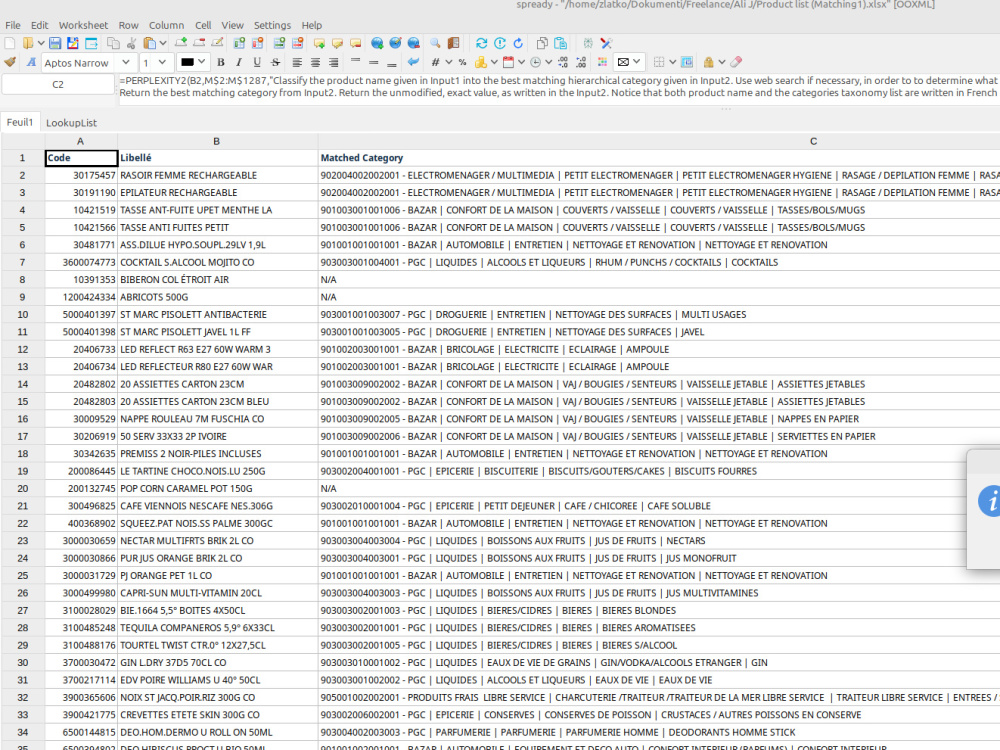This screenshot has height=750, width=1000.
Task: Toggle right horizontal alignment
Action: click(334, 62)
